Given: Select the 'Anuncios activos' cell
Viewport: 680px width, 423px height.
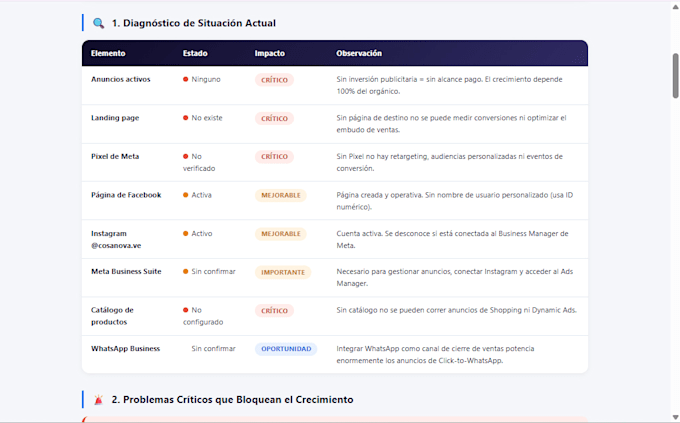Looking at the screenshot, I should pyautogui.click(x=121, y=79).
